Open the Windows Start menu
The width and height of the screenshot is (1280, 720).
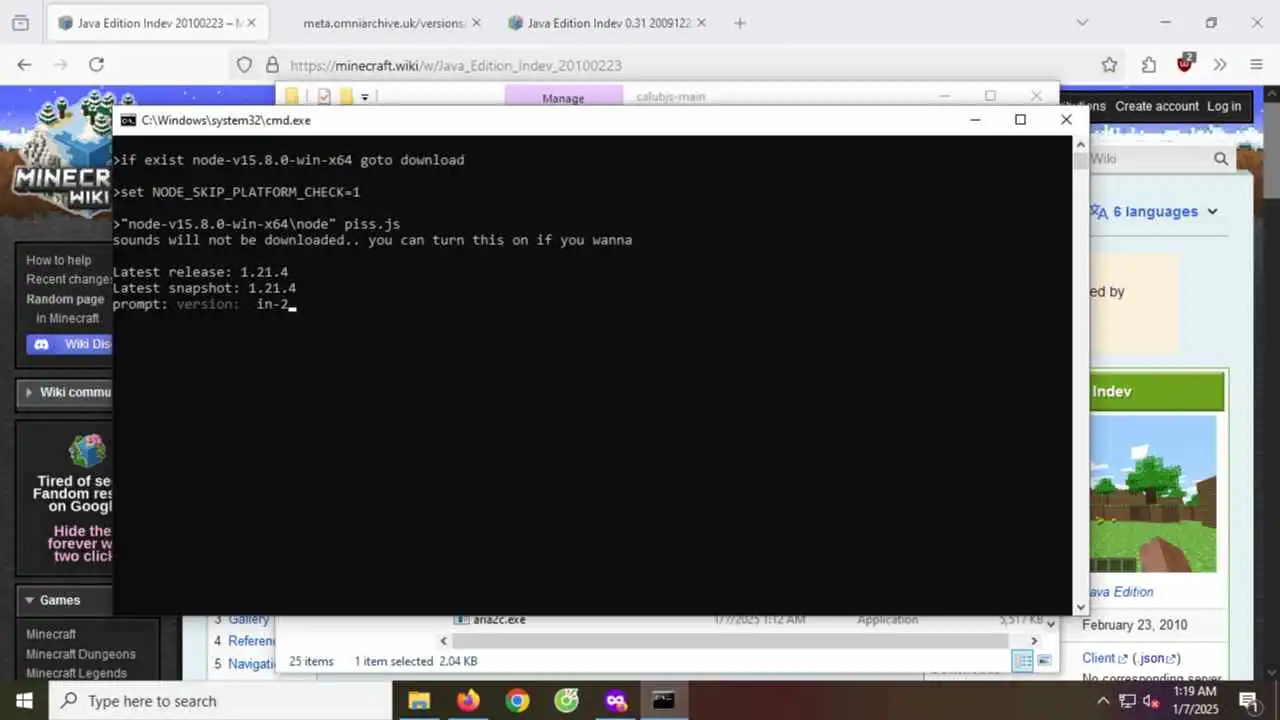24,701
